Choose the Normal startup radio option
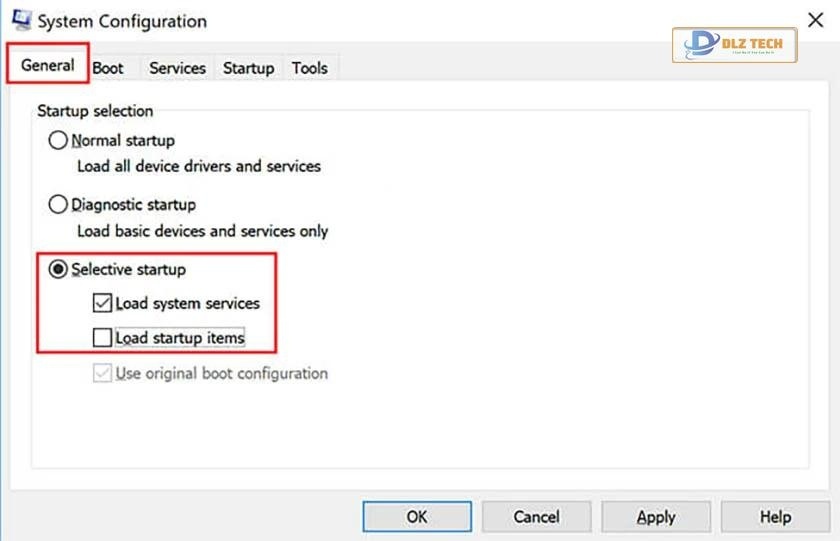The height and width of the screenshot is (541, 840). point(59,141)
